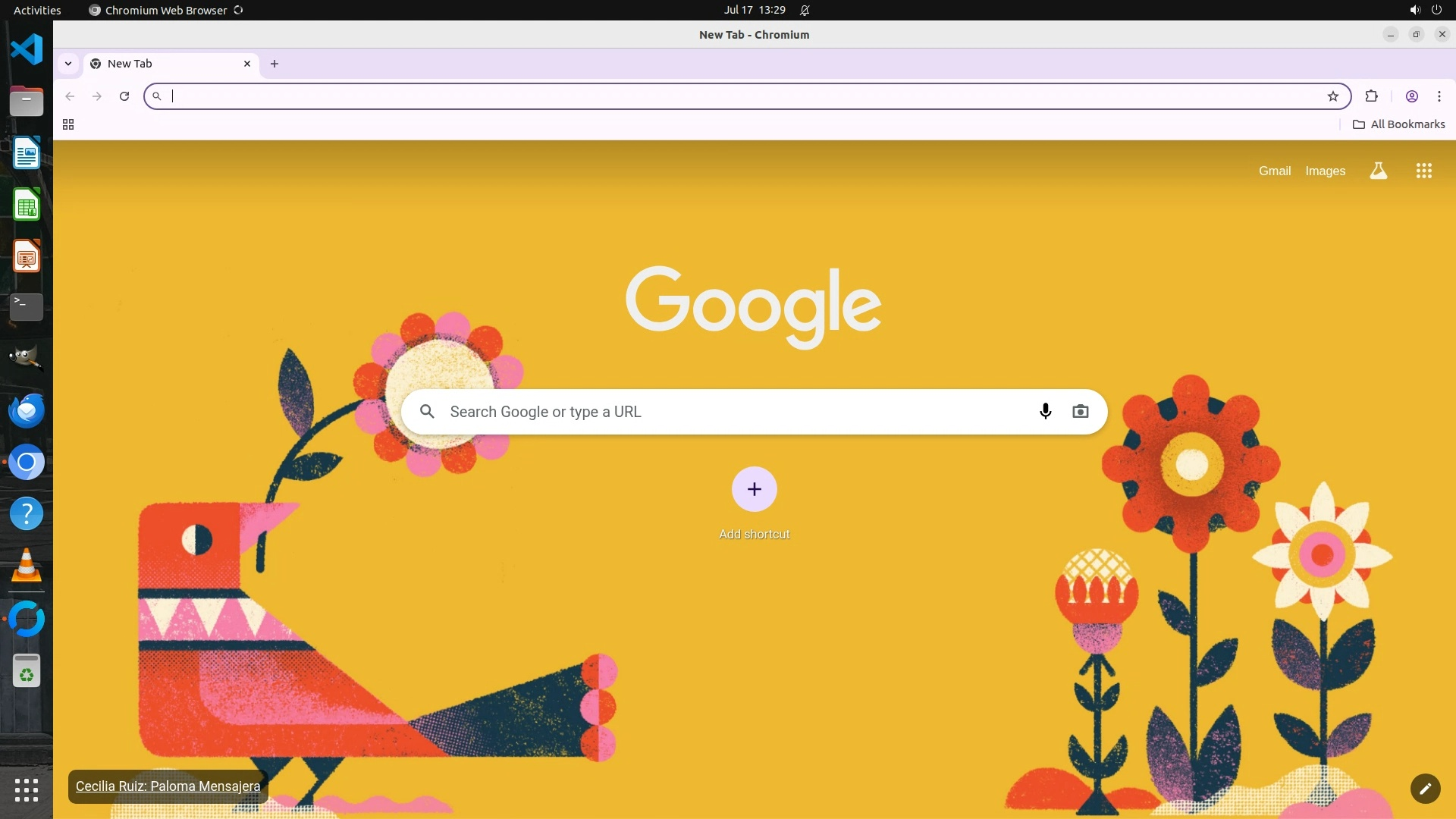Click the voice search microphone icon
The width and height of the screenshot is (1456, 819).
tap(1045, 411)
